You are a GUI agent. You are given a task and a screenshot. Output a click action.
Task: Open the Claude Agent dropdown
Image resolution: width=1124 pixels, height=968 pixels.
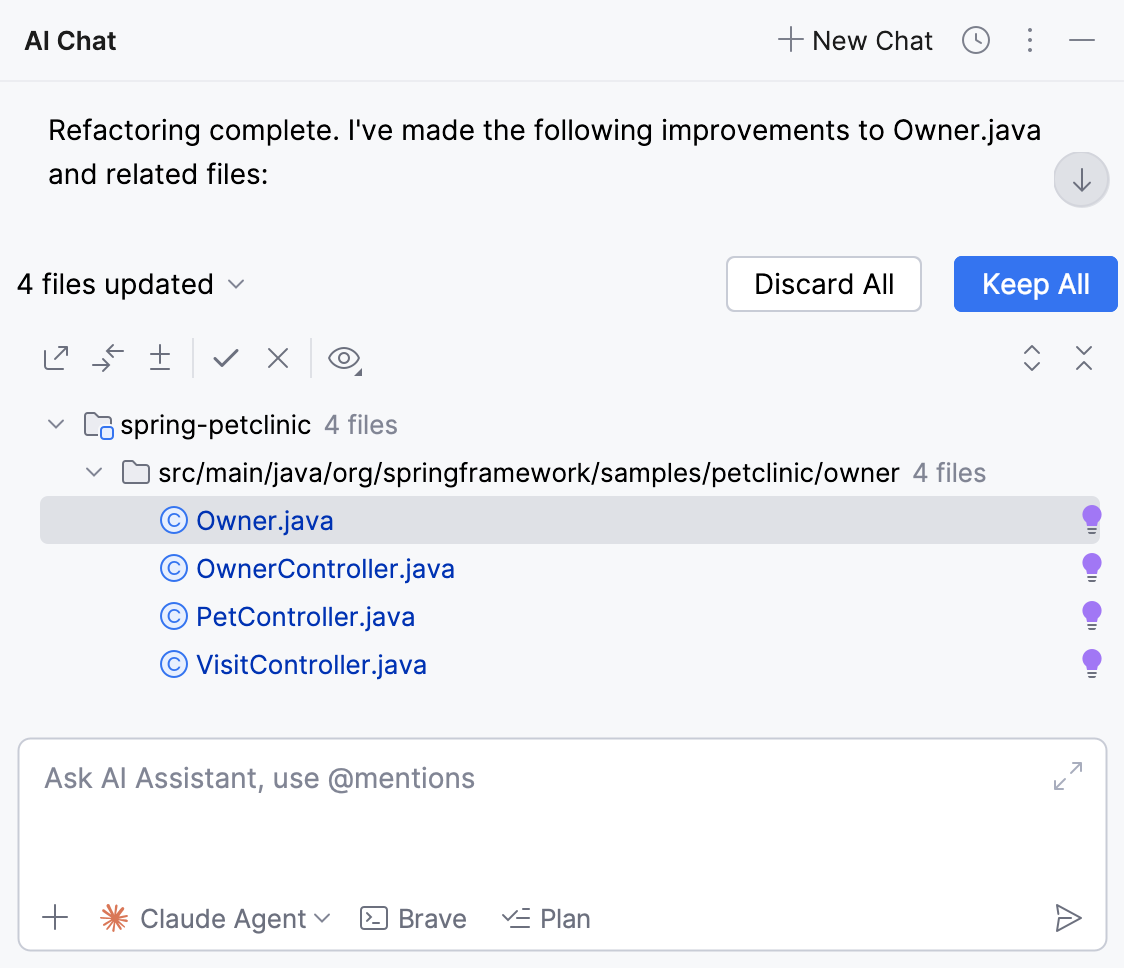[216, 919]
